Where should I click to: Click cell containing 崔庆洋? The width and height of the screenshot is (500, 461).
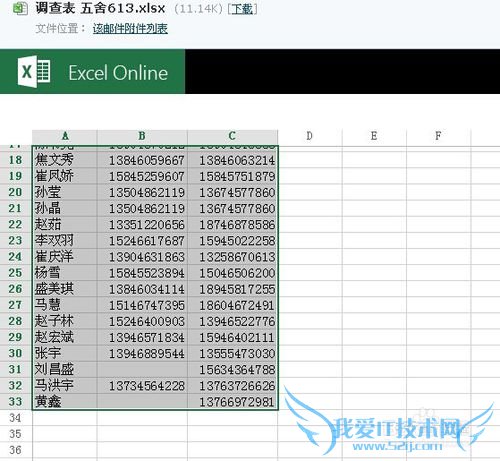click(x=65, y=257)
